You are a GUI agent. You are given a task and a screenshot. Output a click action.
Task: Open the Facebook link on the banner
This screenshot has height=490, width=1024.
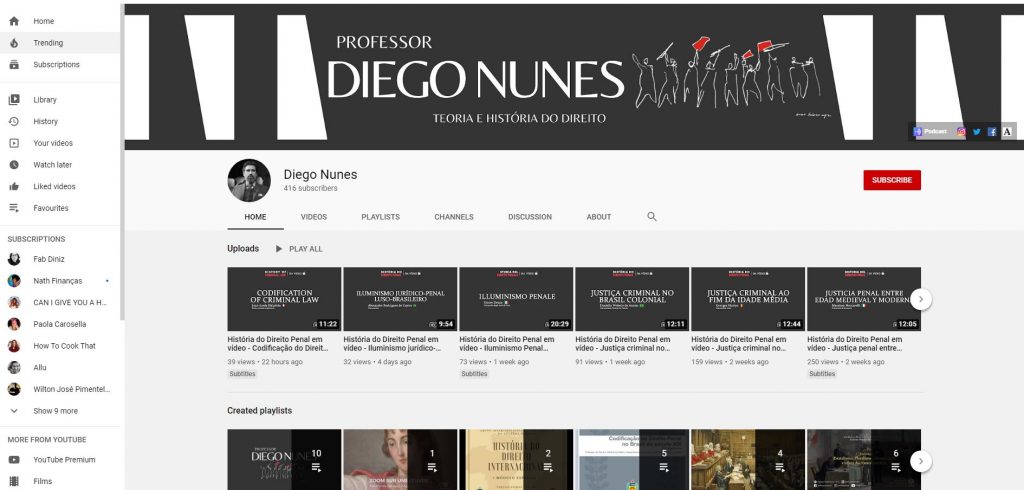(x=992, y=131)
